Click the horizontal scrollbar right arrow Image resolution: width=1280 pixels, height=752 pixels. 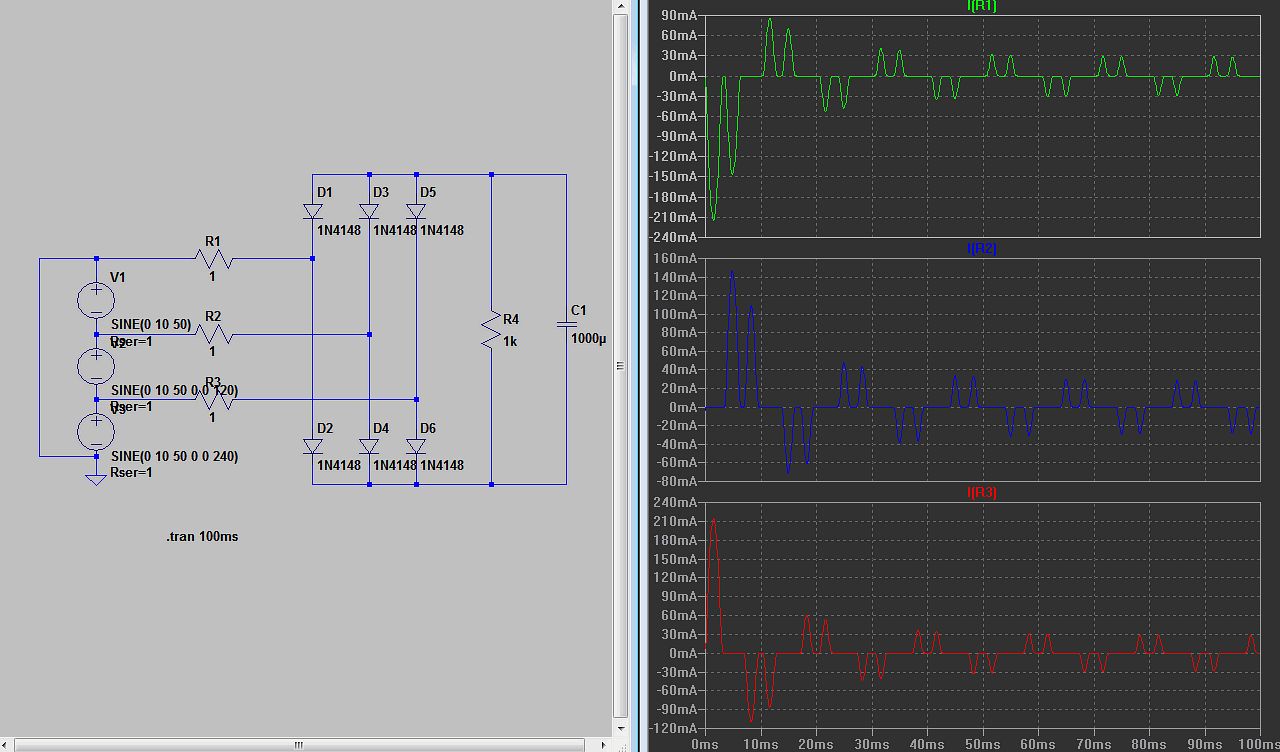[x=603, y=745]
